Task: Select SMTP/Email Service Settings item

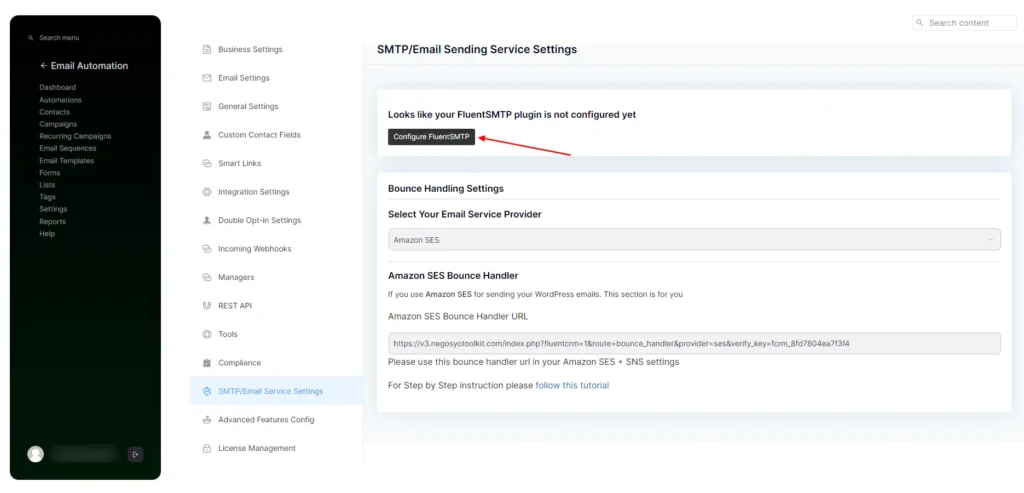Action: coord(275,391)
